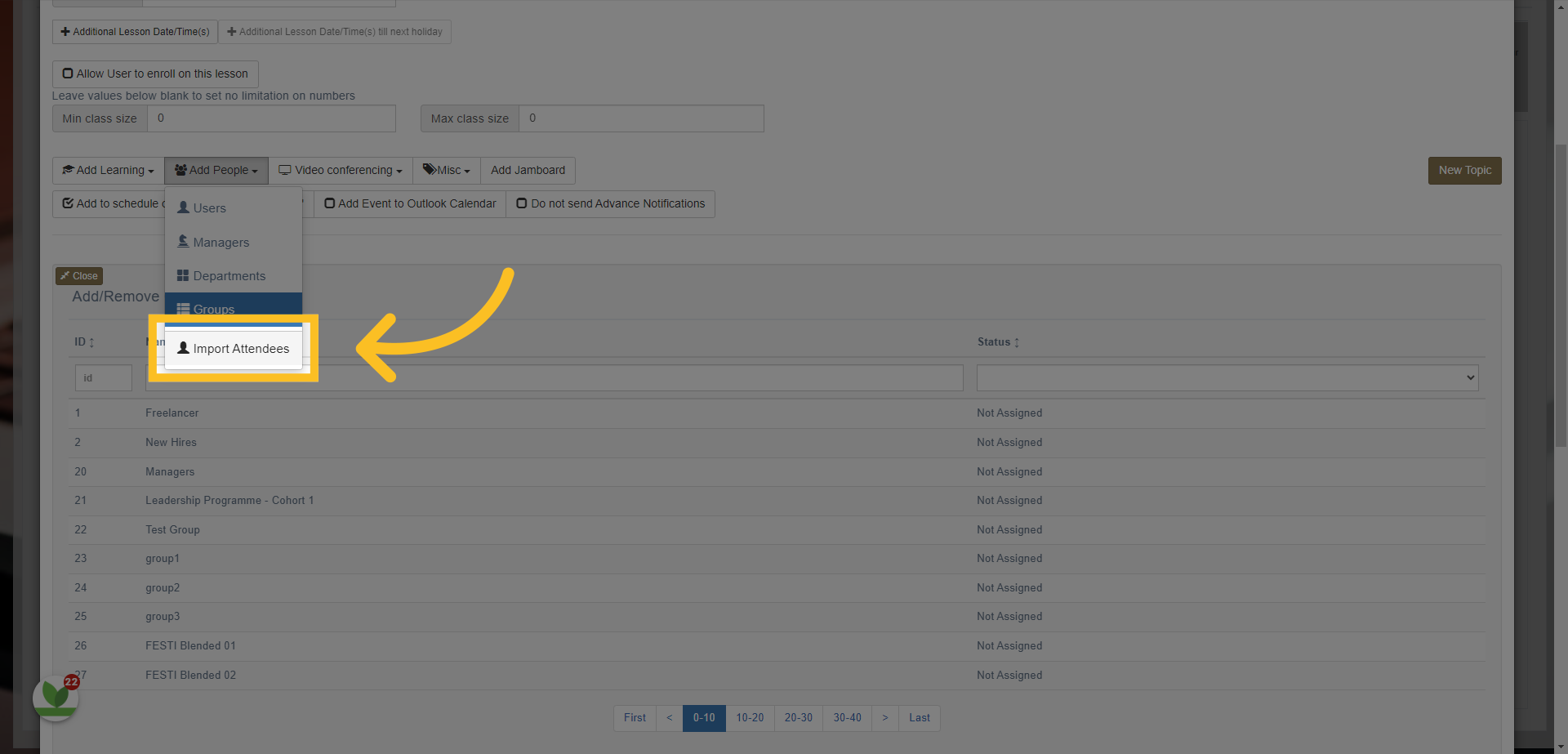Open the Add People dropdown

pyautogui.click(x=216, y=171)
